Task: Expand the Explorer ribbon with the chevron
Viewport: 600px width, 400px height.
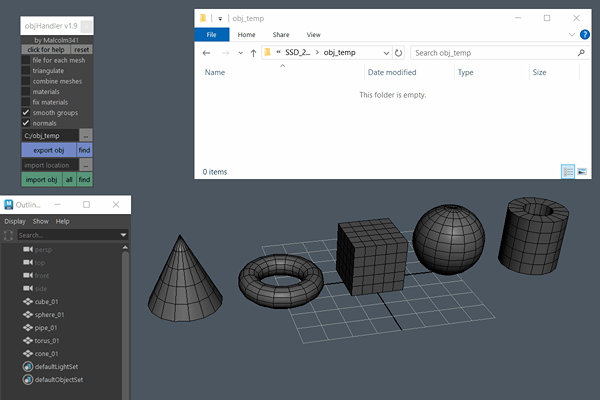Action: 571,34
